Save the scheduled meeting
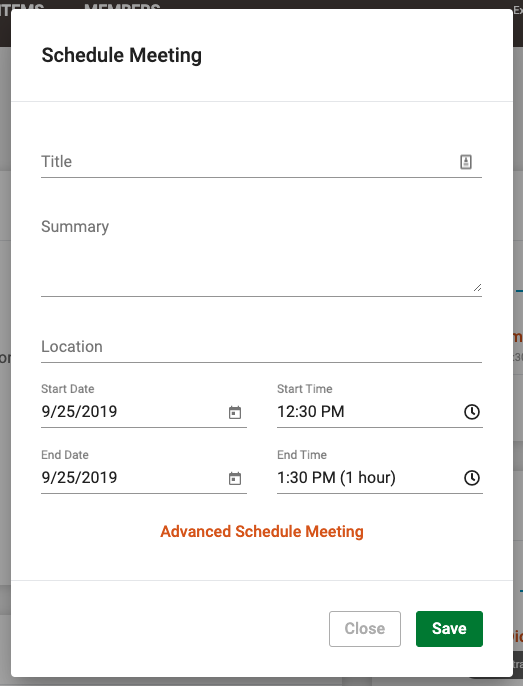This screenshot has width=523, height=686. point(449,629)
